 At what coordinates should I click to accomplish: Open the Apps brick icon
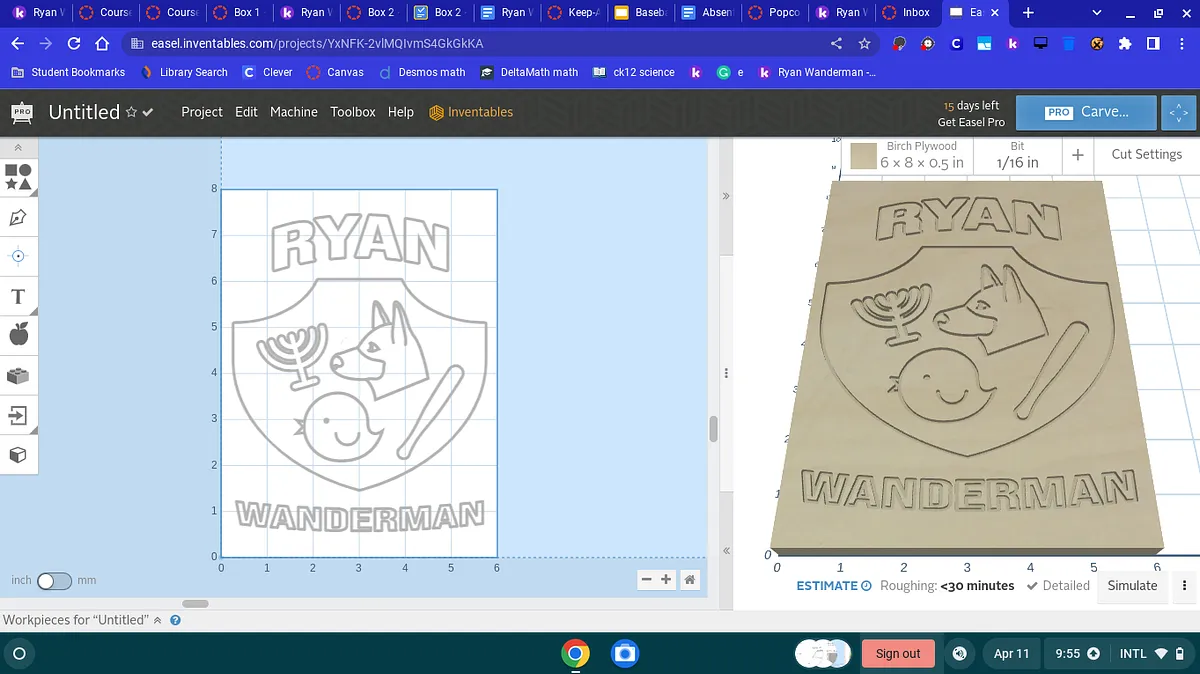pos(18,376)
